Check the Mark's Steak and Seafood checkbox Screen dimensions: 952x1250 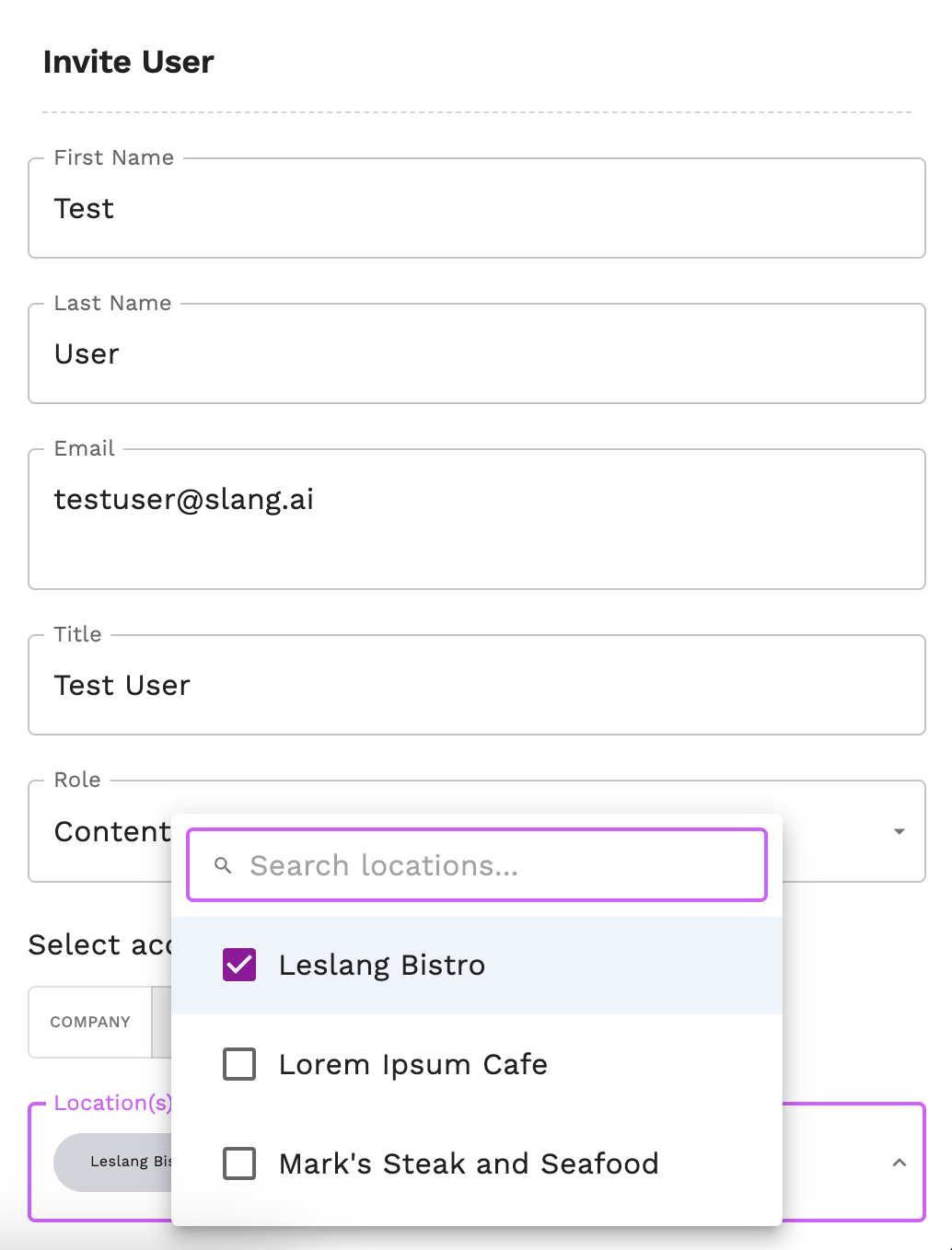239,1163
